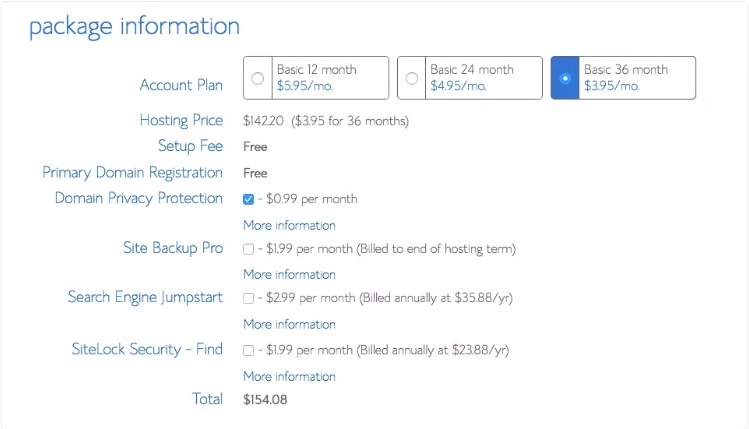Screen dimensions: 749x429
Task: Check the Search Engine Jumpstart option
Action: pyautogui.click(x=248, y=299)
